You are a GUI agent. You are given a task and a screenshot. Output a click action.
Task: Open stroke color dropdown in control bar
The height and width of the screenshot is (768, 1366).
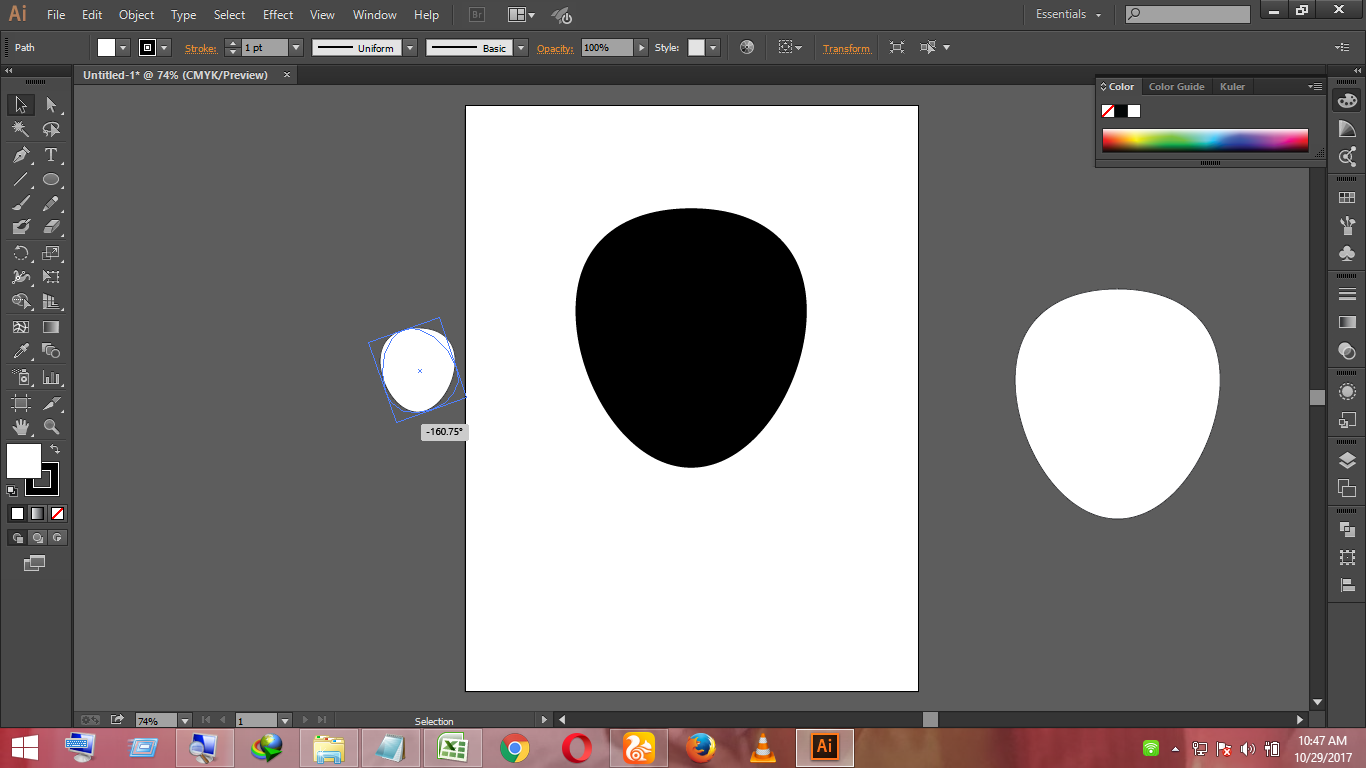point(165,47)
